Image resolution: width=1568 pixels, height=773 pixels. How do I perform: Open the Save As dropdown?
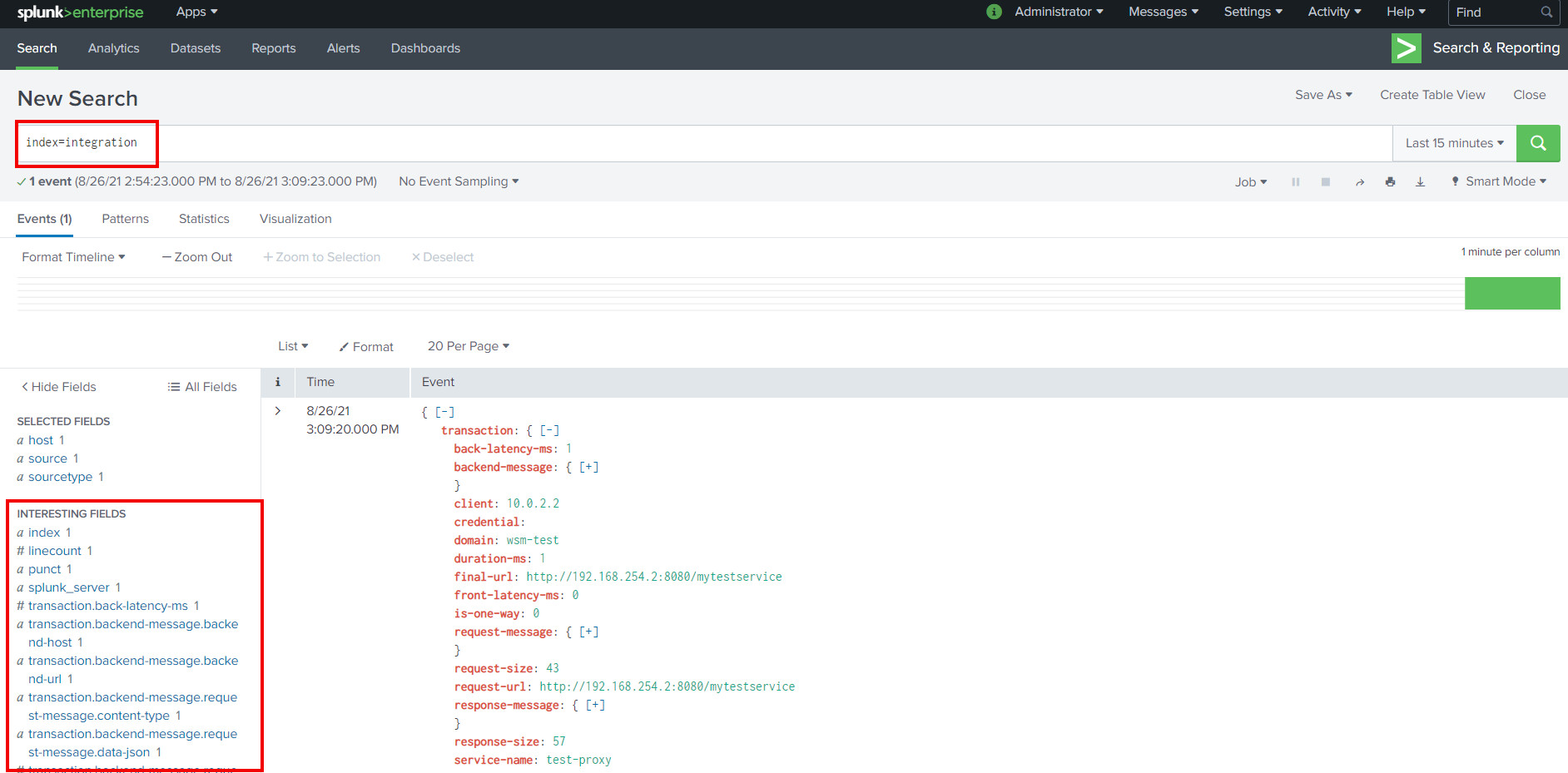1323,95
